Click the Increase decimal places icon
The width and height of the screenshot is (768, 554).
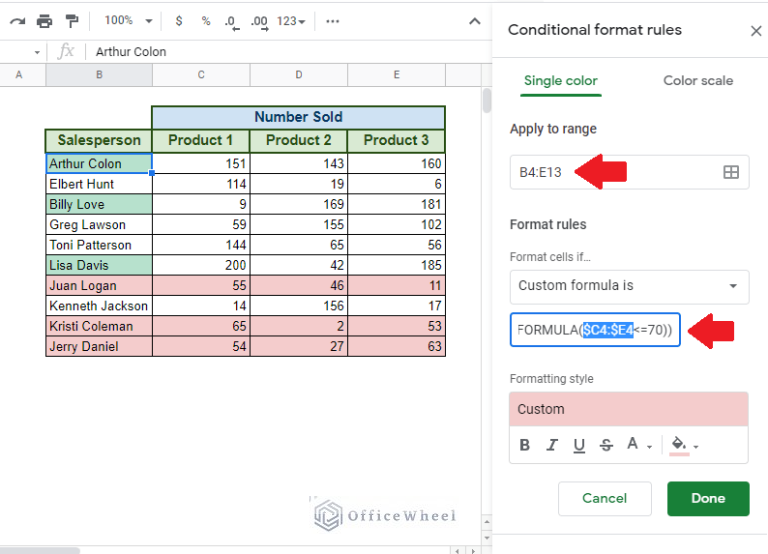point(259,21)
